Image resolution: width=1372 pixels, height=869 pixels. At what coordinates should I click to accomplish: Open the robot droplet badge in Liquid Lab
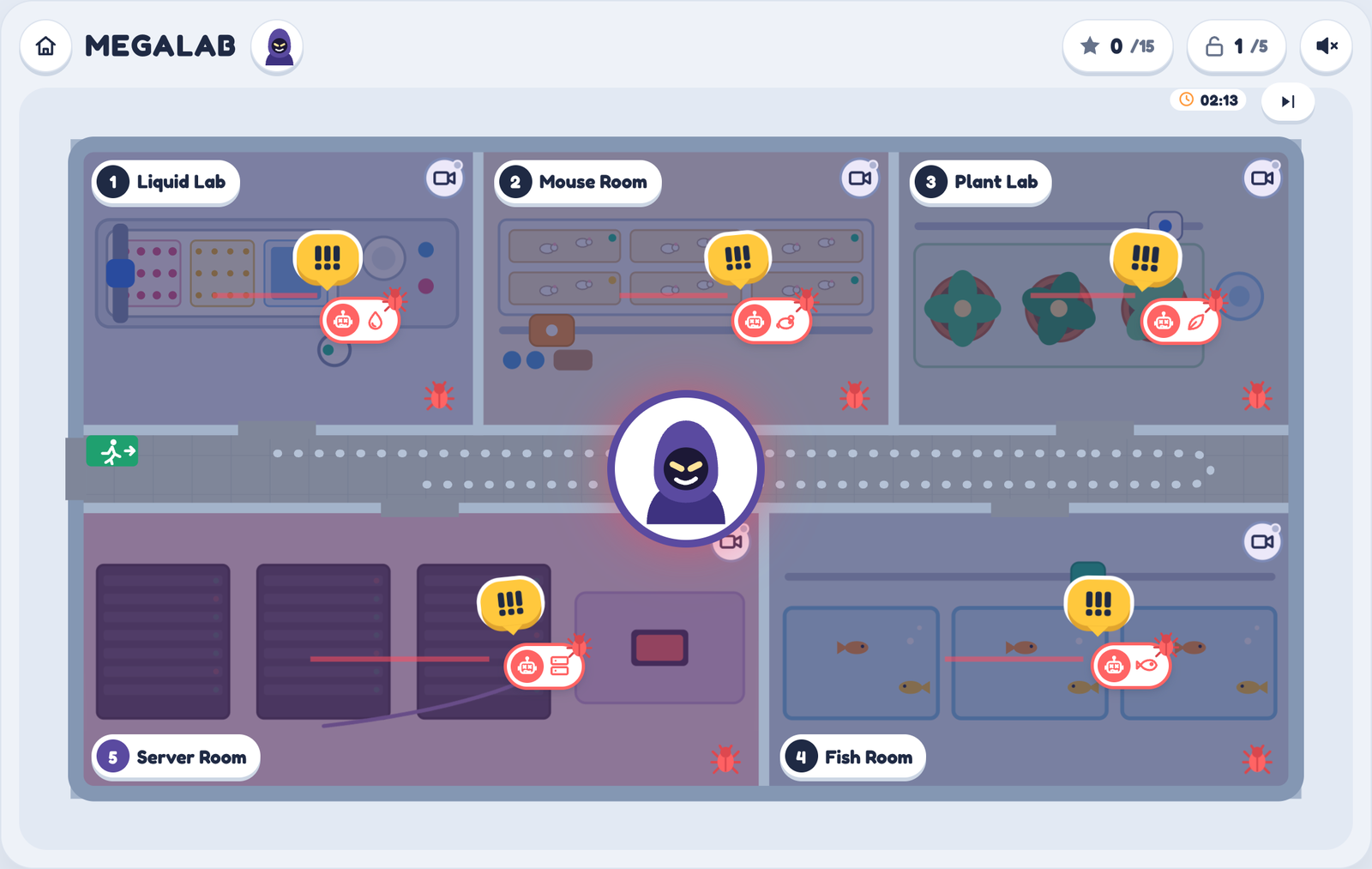click(x=360, y=321)
